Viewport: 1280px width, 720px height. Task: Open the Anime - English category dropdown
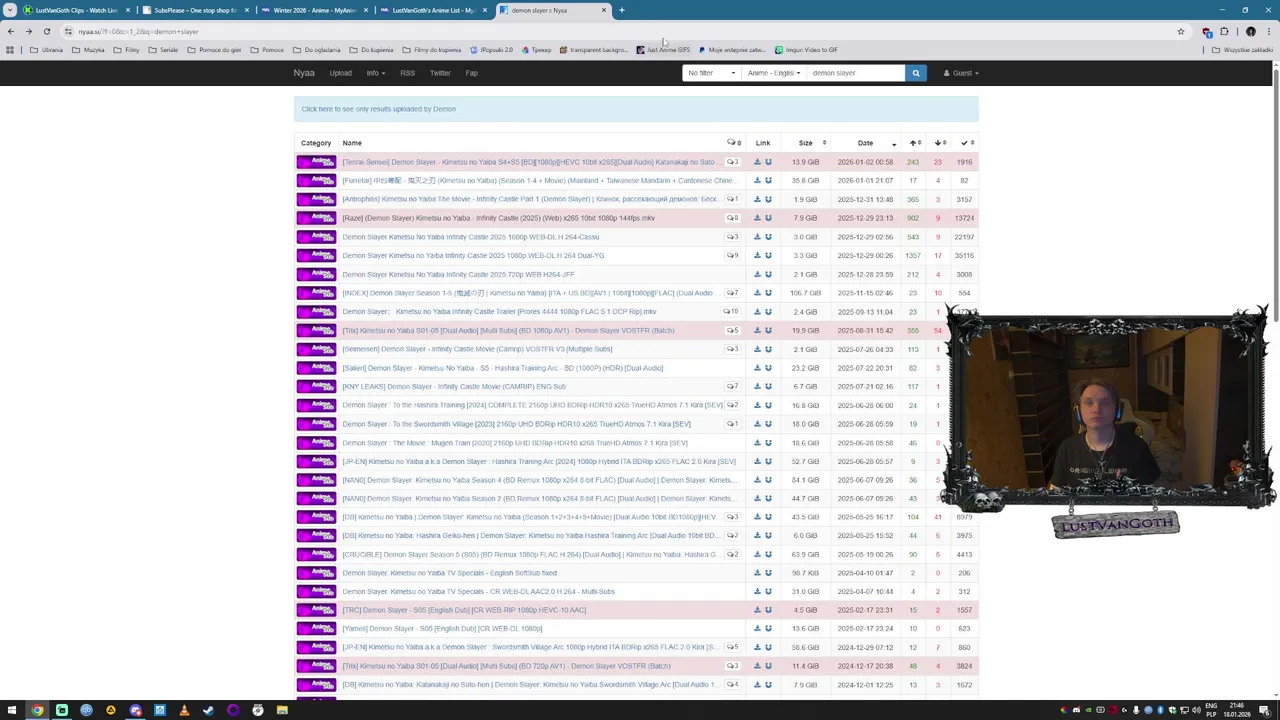774,73
